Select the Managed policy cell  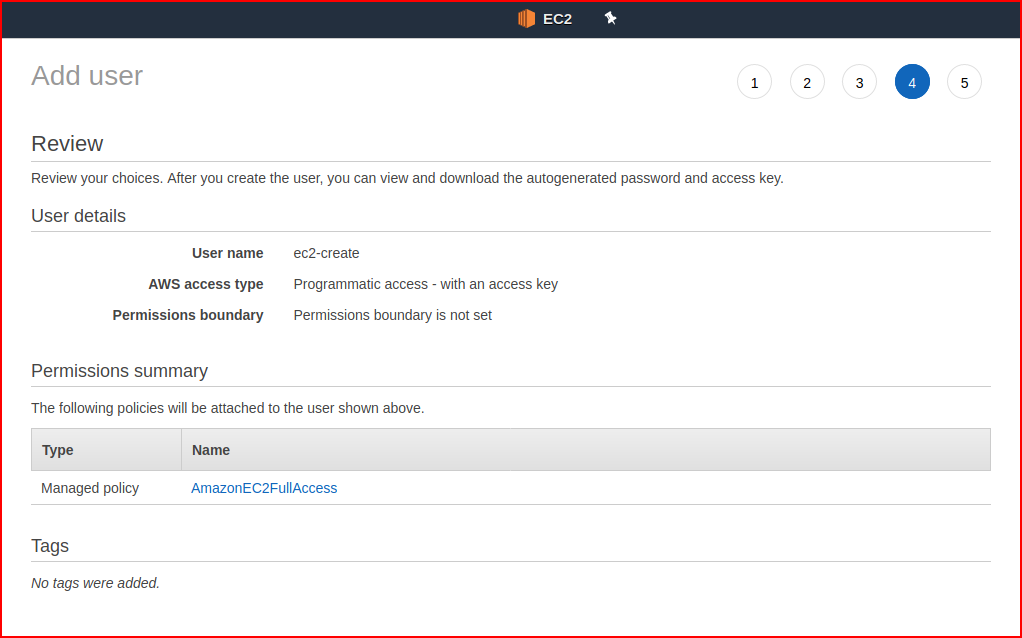[90, 488]
